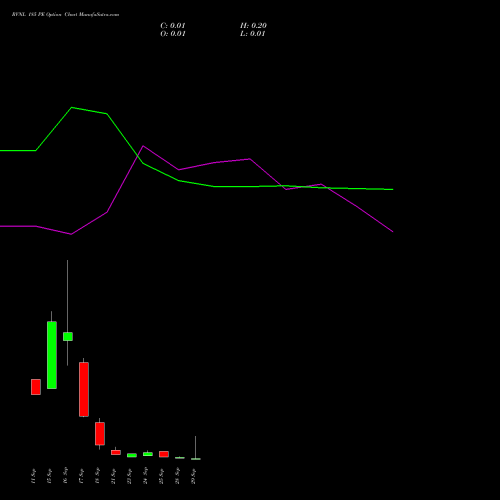Viewport: 500px width, 500px height.
Task: Click the '29 Sep' date axis label
Action: [193, 476]
